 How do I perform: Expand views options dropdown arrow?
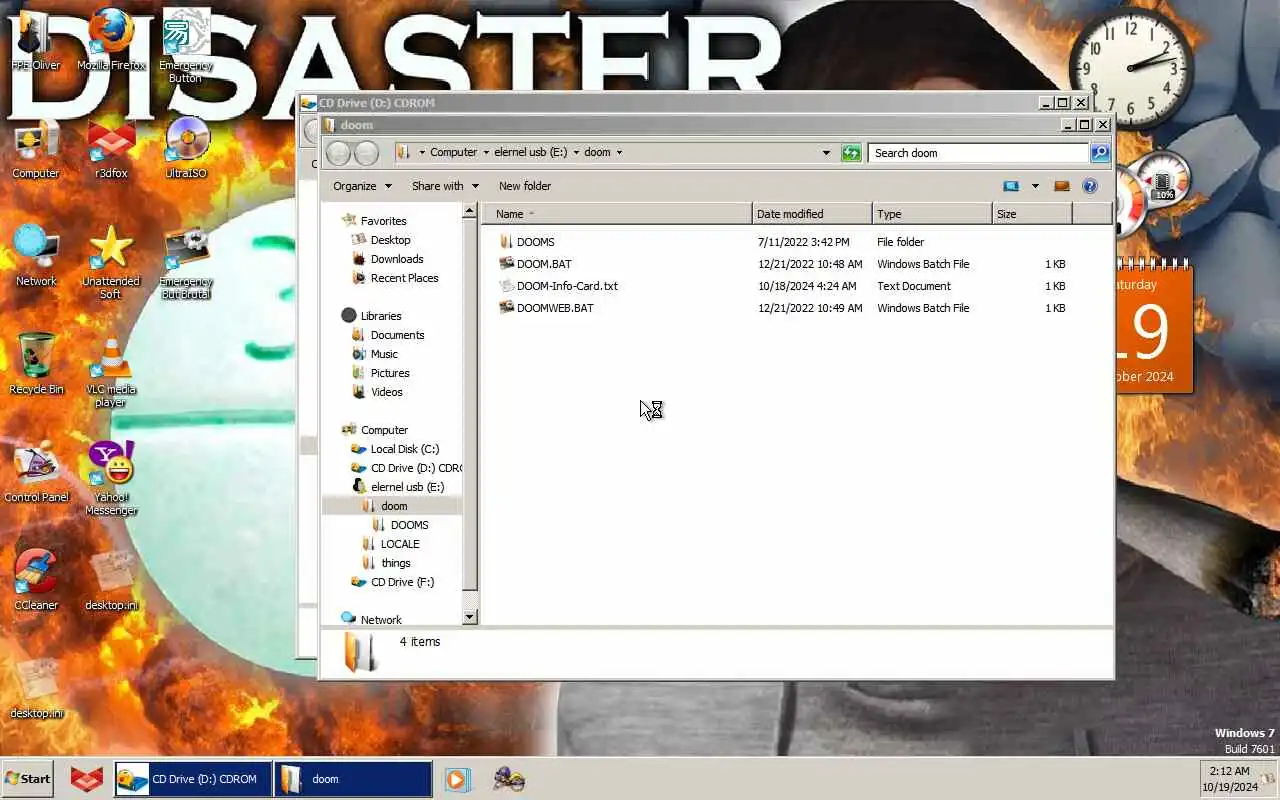coord(1035,186)
